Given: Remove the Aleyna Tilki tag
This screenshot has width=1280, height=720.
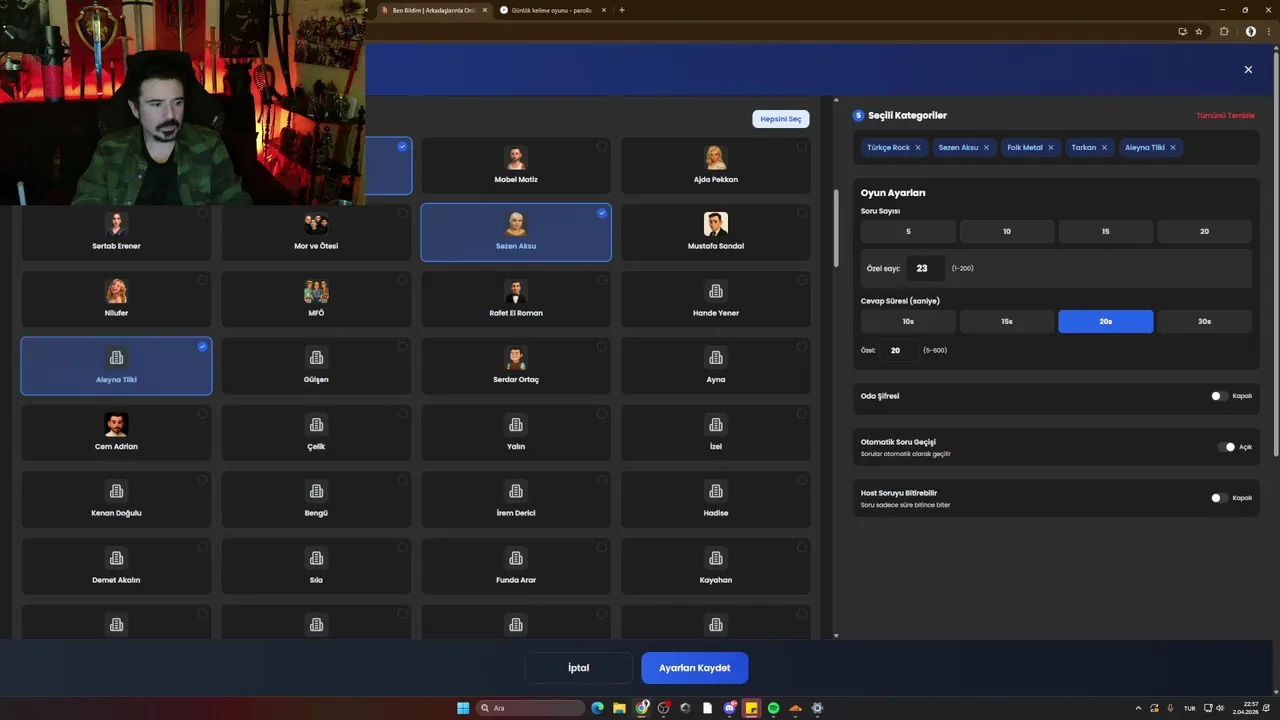Looking at the screenshot, I should pyautogui.click(x=1172, y=147).
